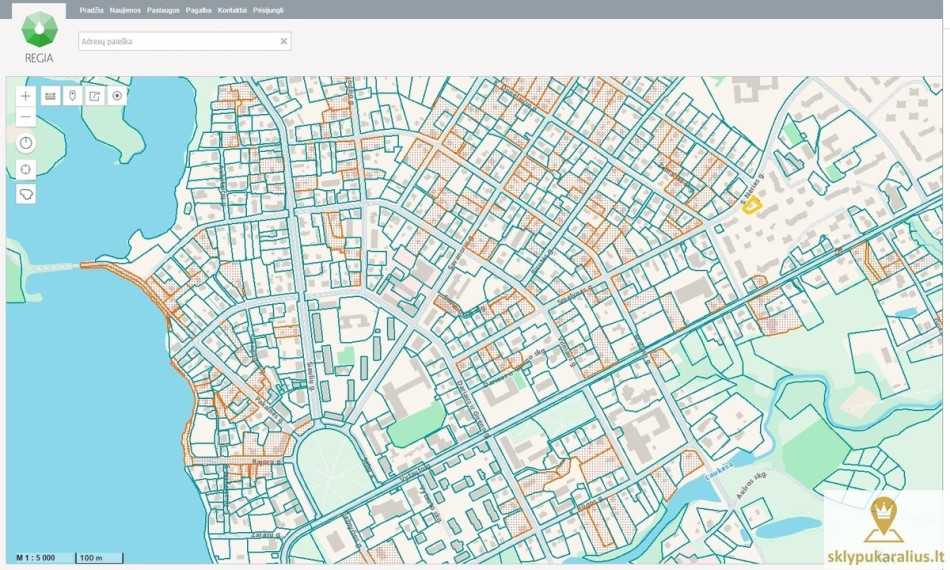The width and height of the screenshot is (950, 570).
Task: Go to the Pagalba help page
Action: [x=198, y=10]
